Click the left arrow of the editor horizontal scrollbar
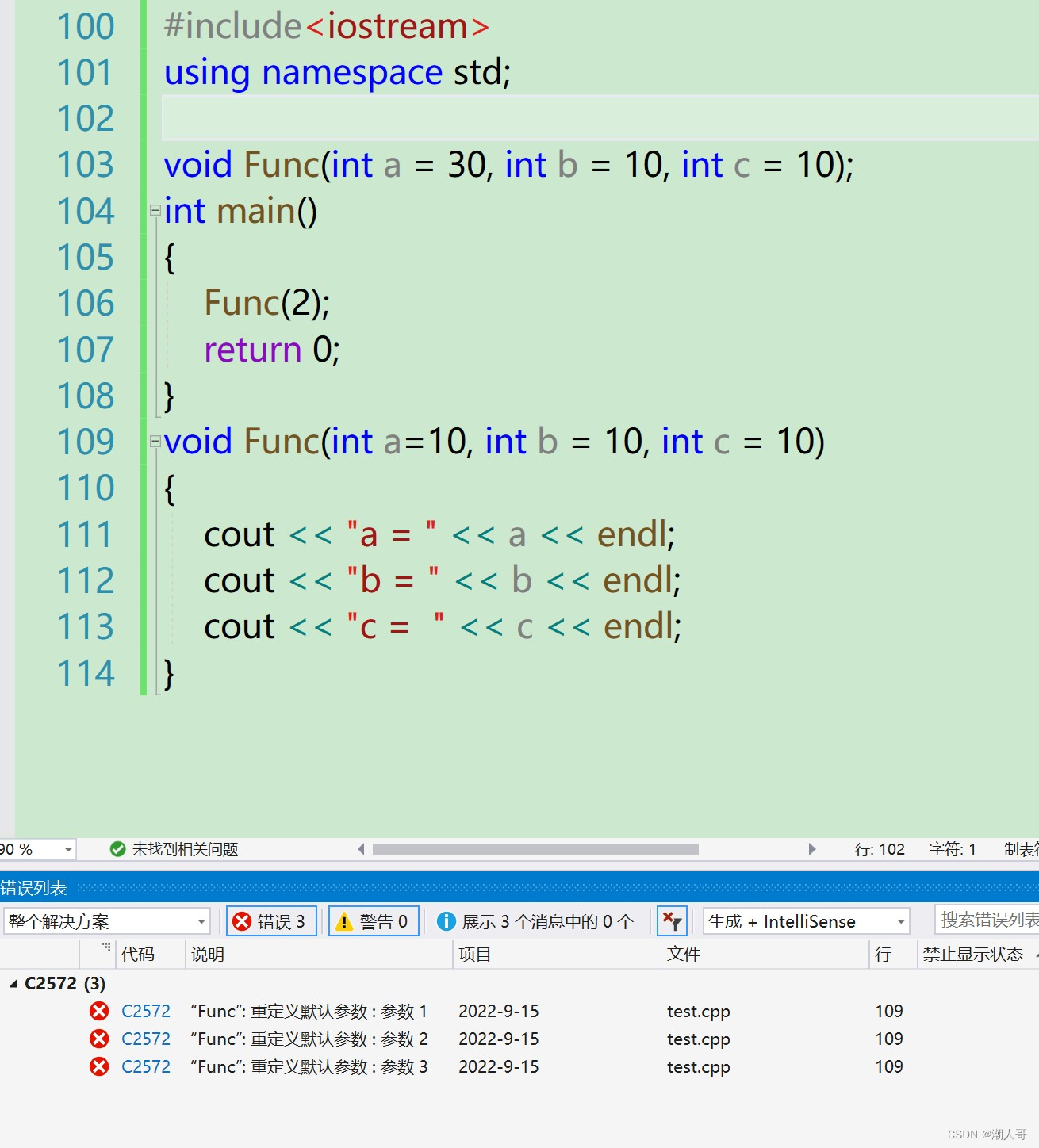This screenshot has height=1148, width=1039. [x=361, y=848]
